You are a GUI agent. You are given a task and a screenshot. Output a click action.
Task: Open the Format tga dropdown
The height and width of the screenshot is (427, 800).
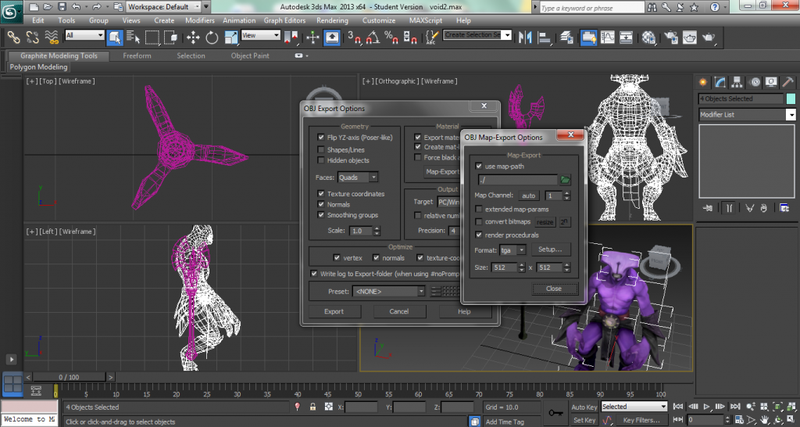[x=512, y=250]
